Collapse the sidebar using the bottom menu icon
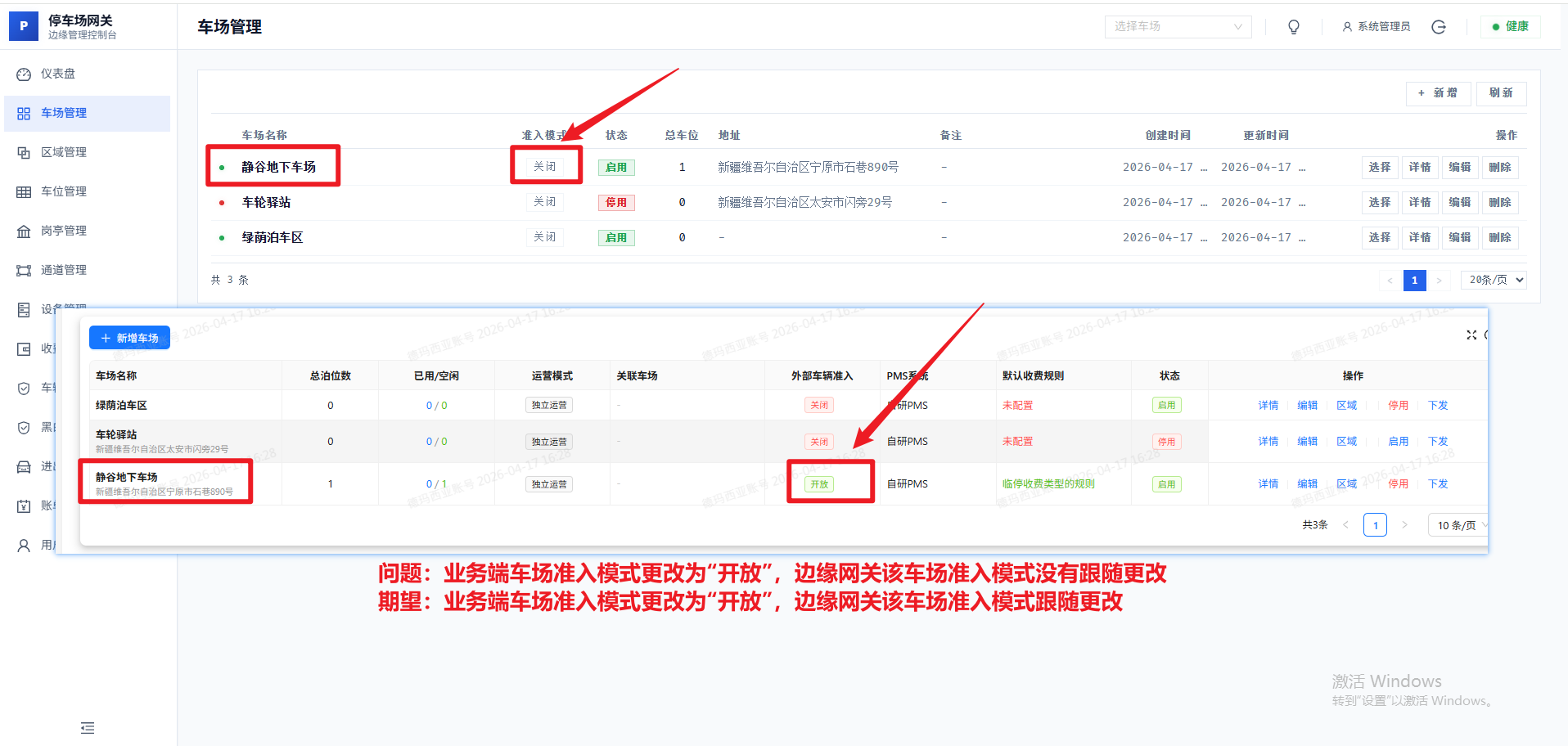 88,728
